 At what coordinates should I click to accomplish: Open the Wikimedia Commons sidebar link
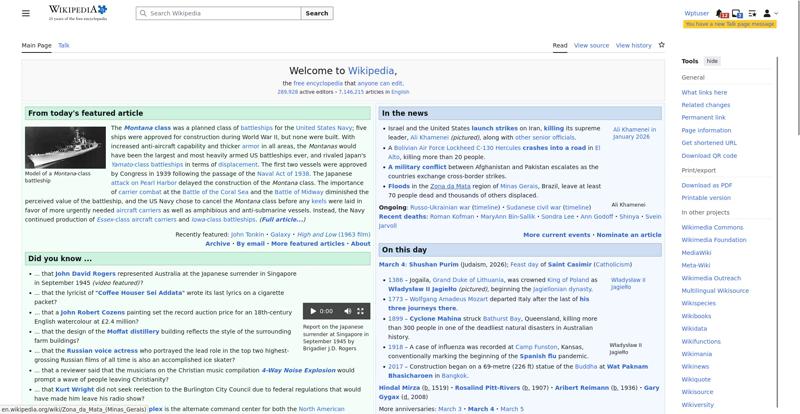tap(712, 227)
